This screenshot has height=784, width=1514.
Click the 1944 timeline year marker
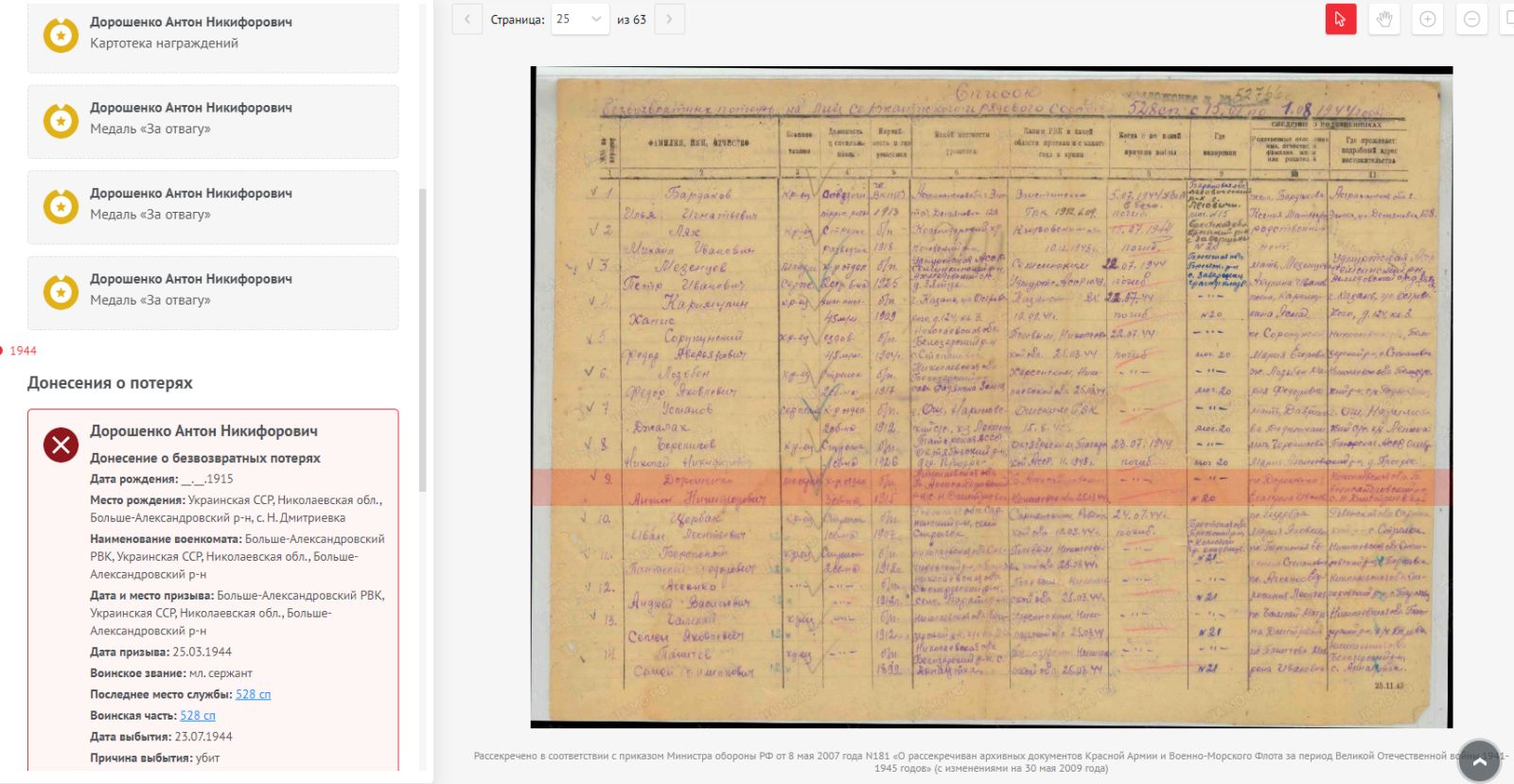coord(23,351)
